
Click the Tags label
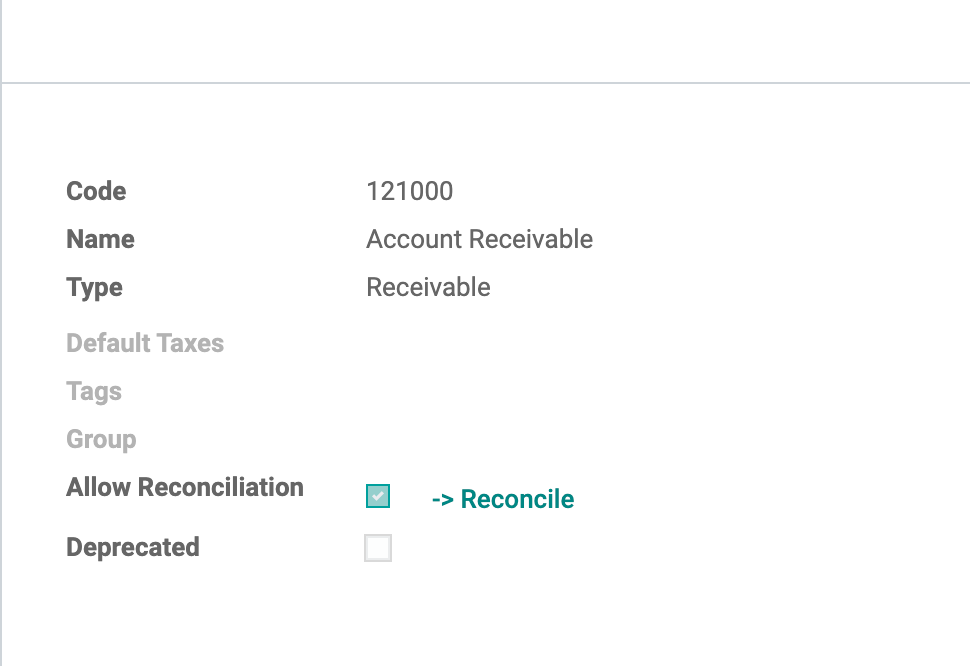94,391
